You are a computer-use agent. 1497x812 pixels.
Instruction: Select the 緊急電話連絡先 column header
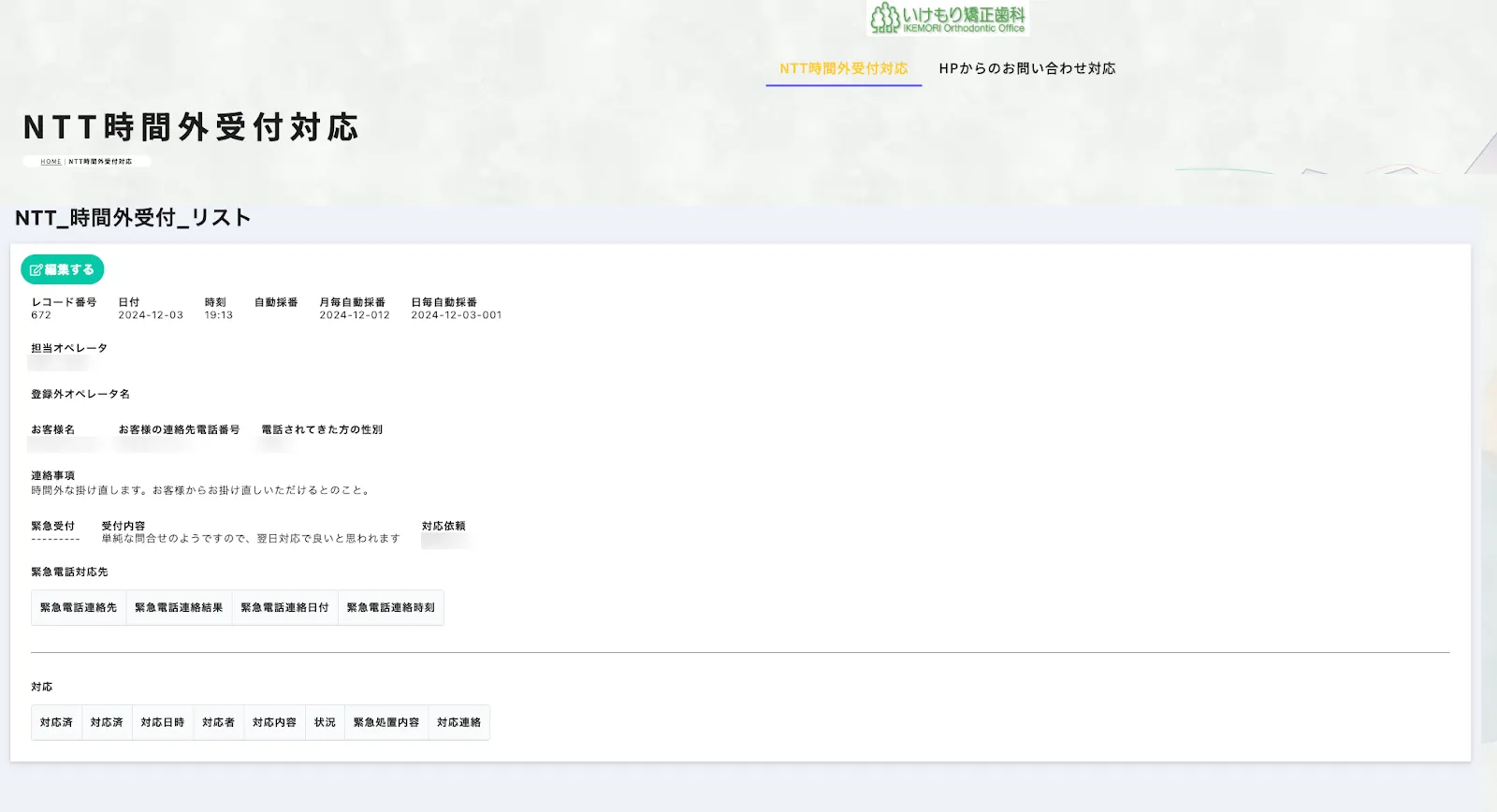pyautogui.click(x=79, y=608)
